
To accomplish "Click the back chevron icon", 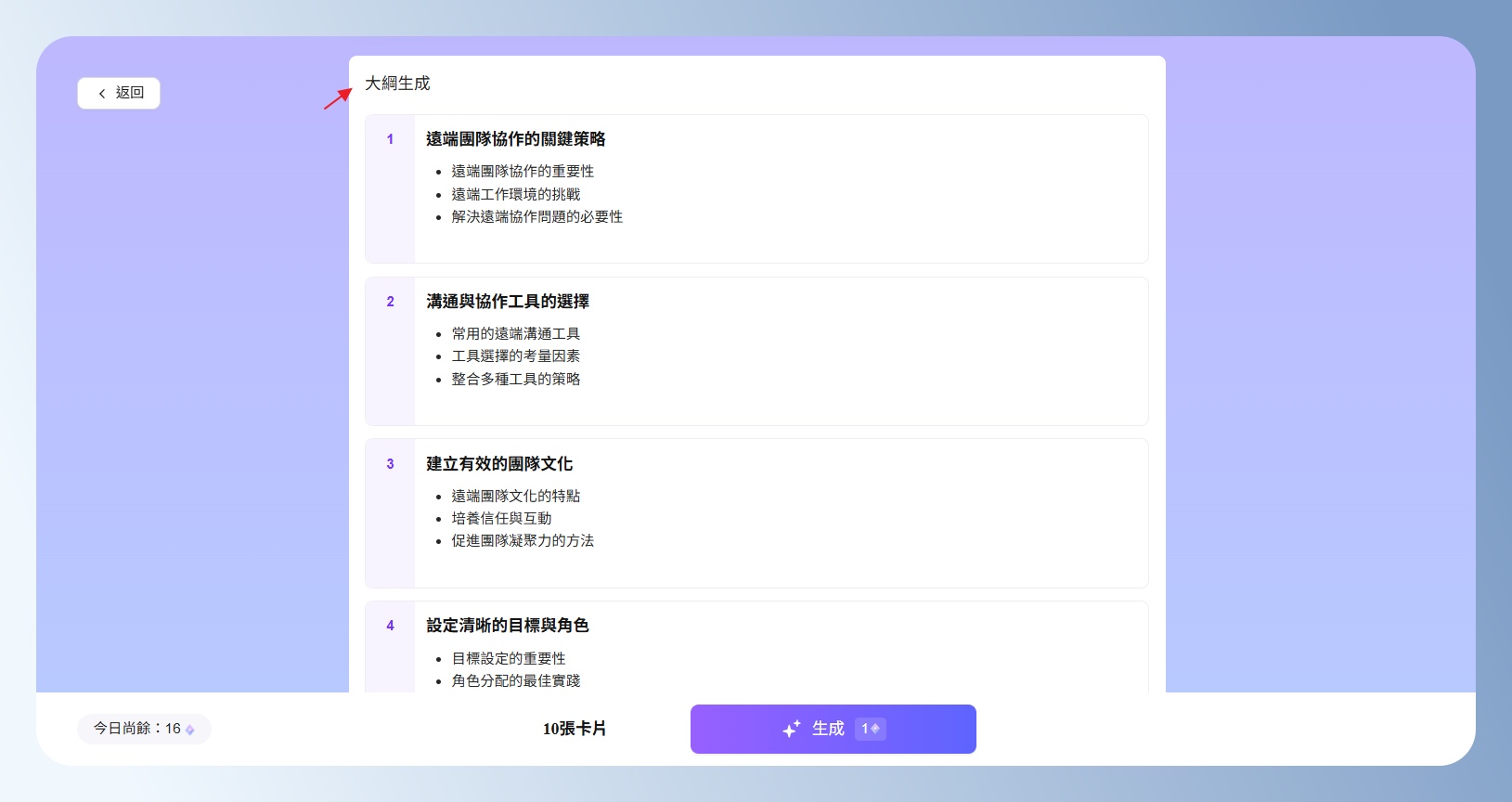I will click(102, 94).
